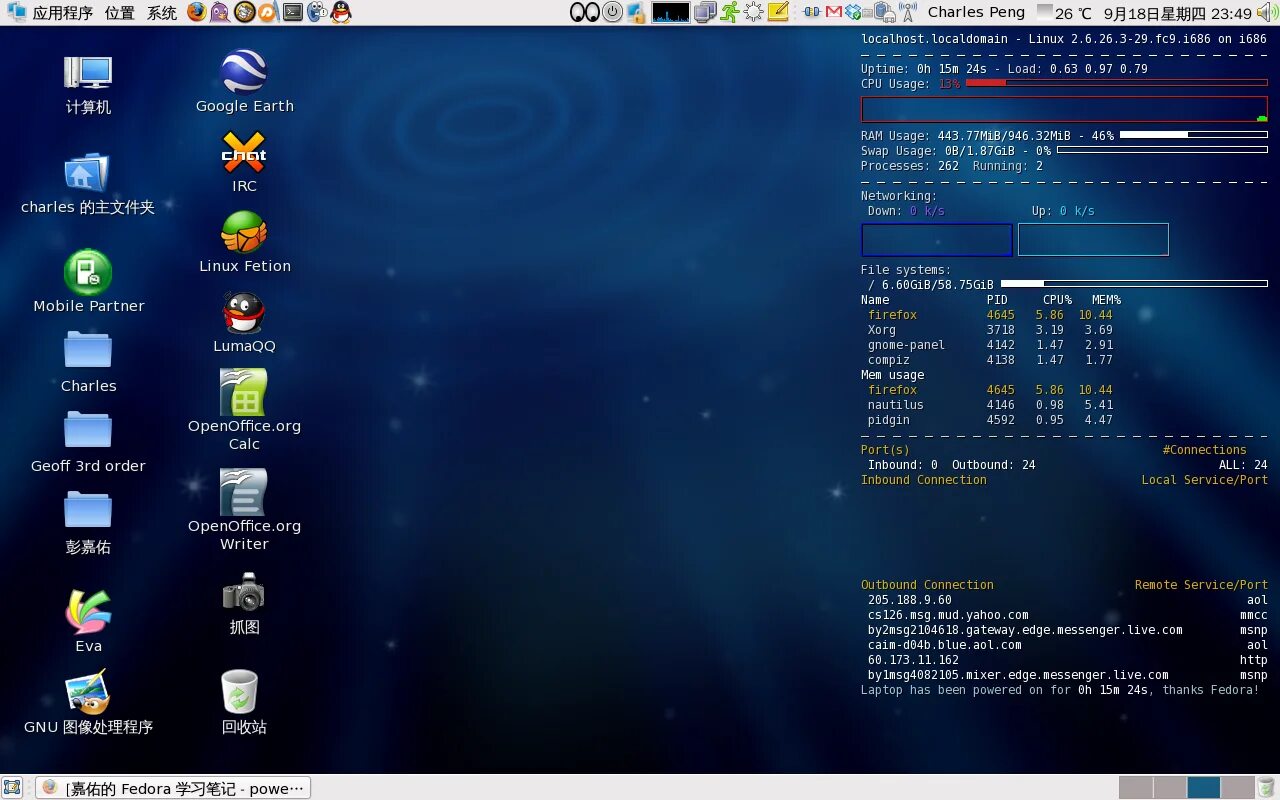Click the QQ penguin launcher in top panel

342,13
